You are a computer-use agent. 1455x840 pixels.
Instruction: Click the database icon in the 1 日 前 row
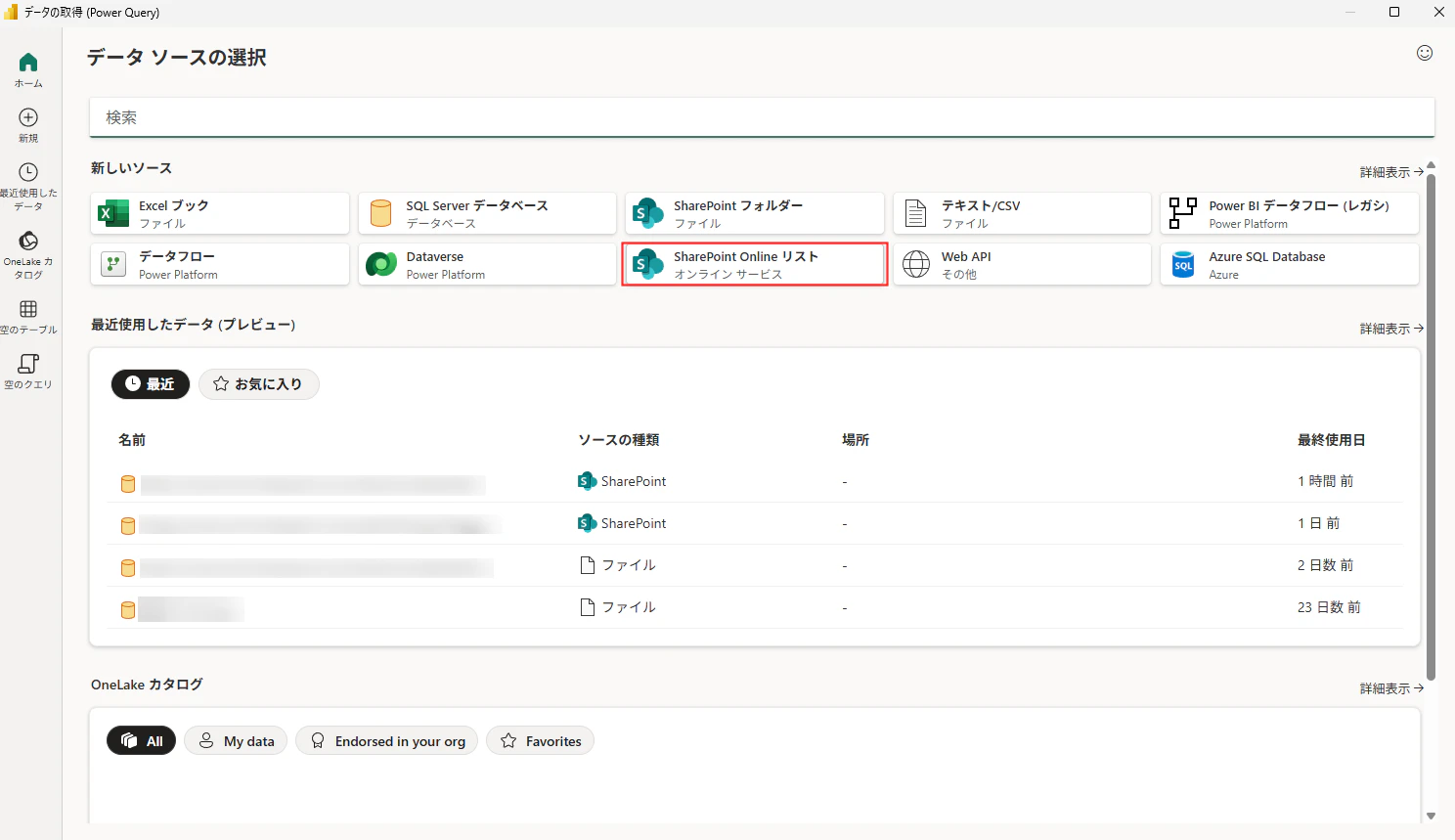click(127, 525)
